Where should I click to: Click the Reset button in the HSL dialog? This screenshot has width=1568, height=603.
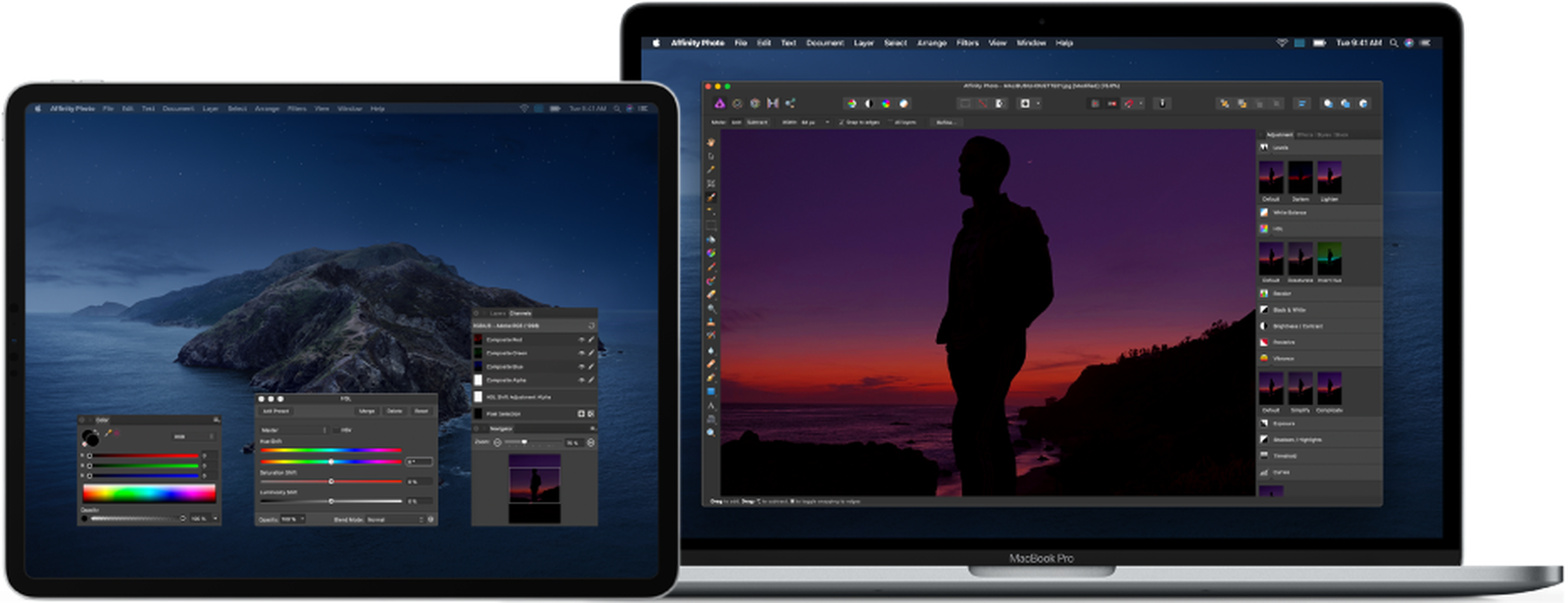[x=420, y=412]
